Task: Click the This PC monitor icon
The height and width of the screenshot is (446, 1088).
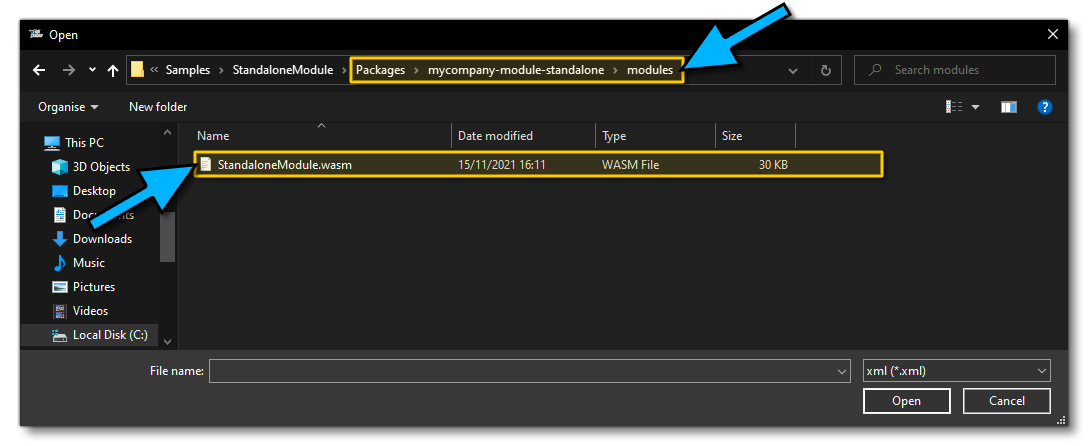Action: (51, 143)
